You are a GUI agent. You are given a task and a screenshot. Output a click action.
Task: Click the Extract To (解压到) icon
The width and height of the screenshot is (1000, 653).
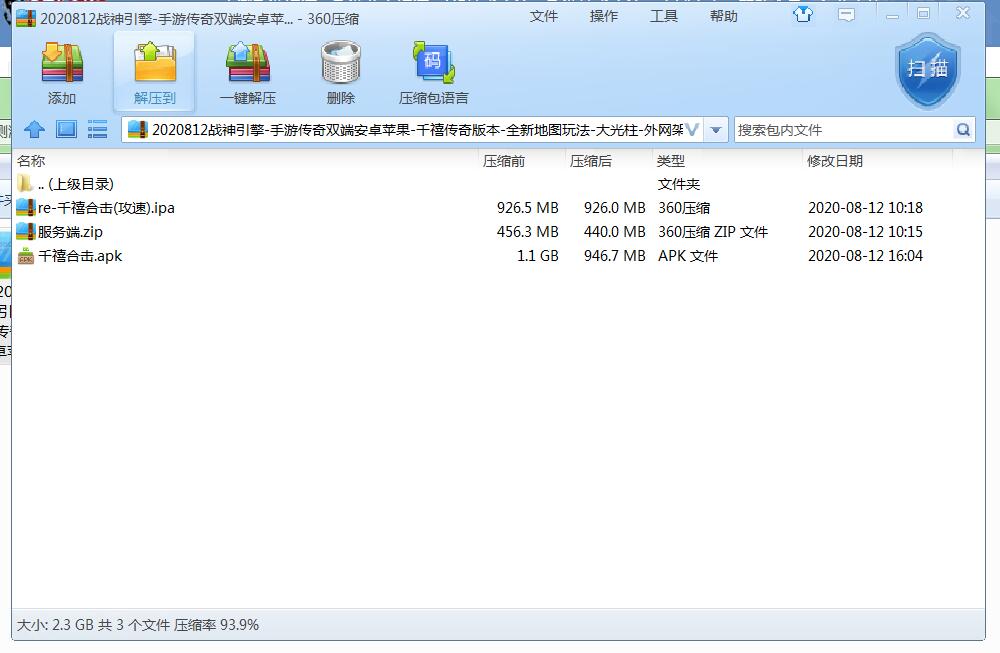tap(154, 64)
